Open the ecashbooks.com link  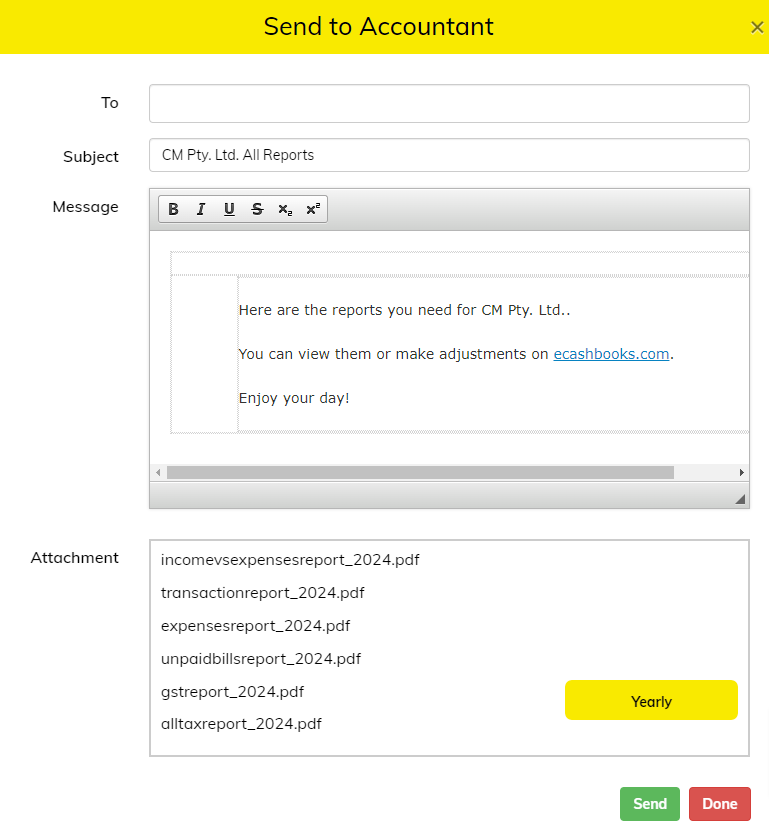coord(611,354)
